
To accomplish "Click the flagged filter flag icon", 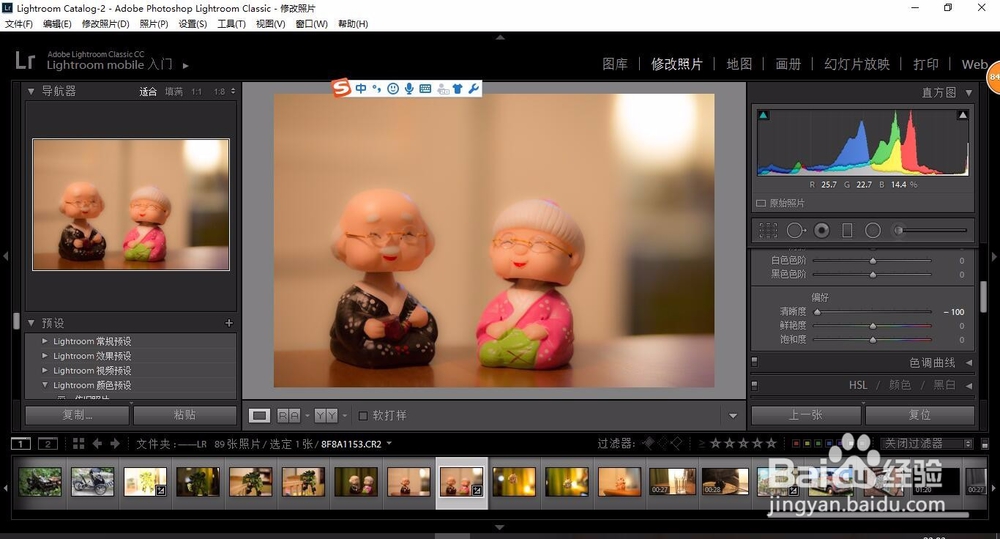I will 649,443.
